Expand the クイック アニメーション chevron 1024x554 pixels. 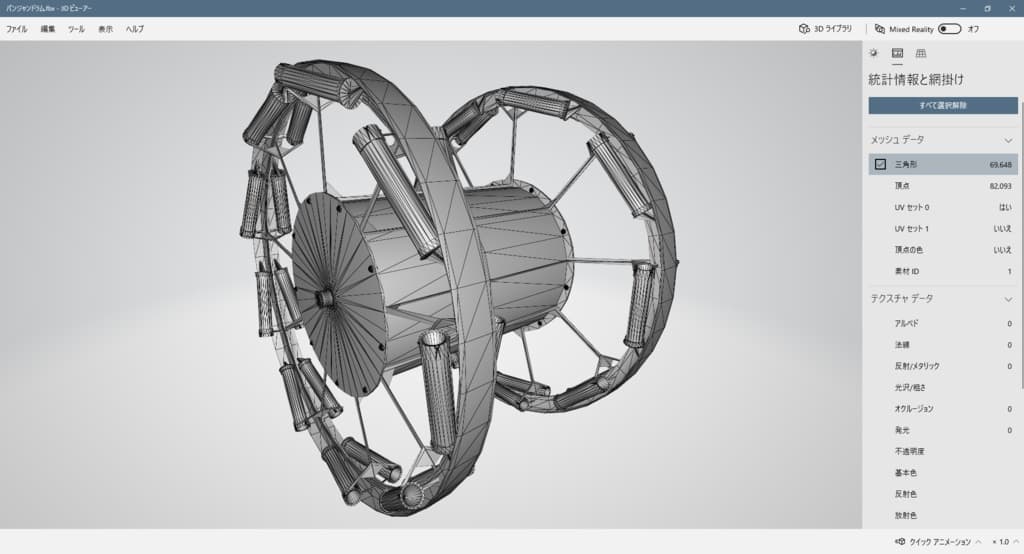pyautogui.click(x=978, y=542)
